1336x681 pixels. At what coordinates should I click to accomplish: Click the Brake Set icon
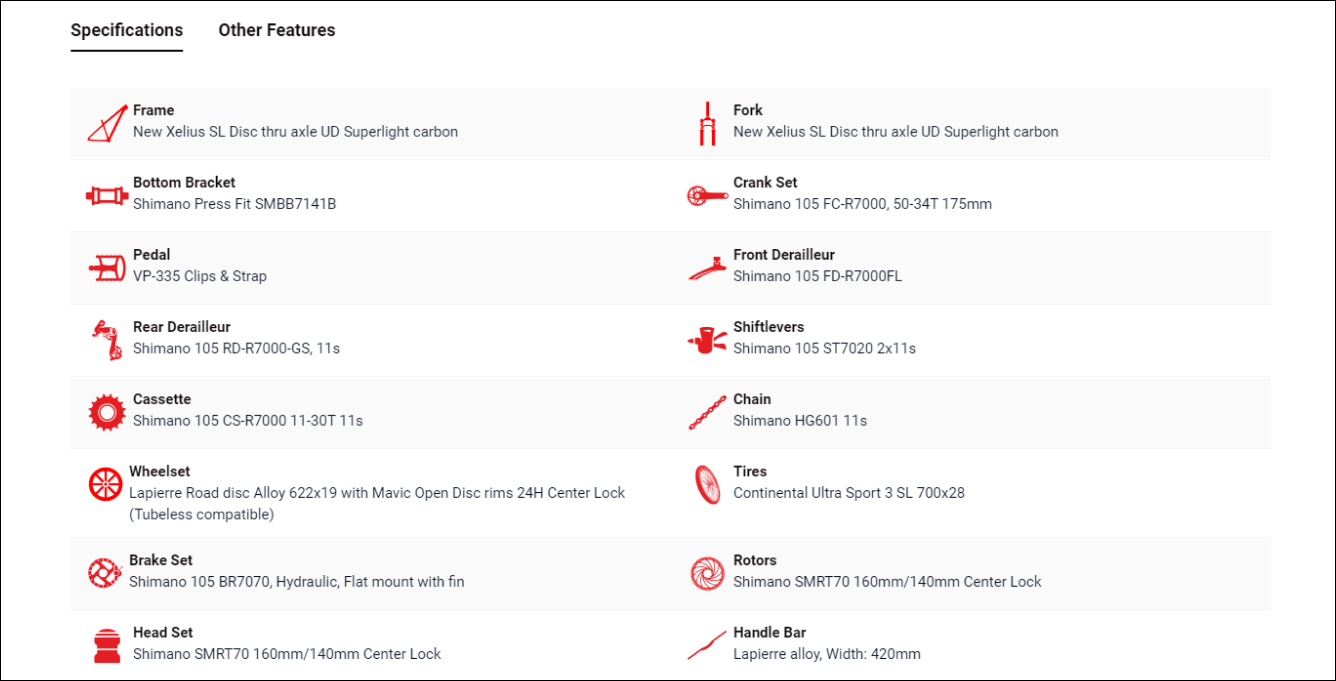click(104, 573)
